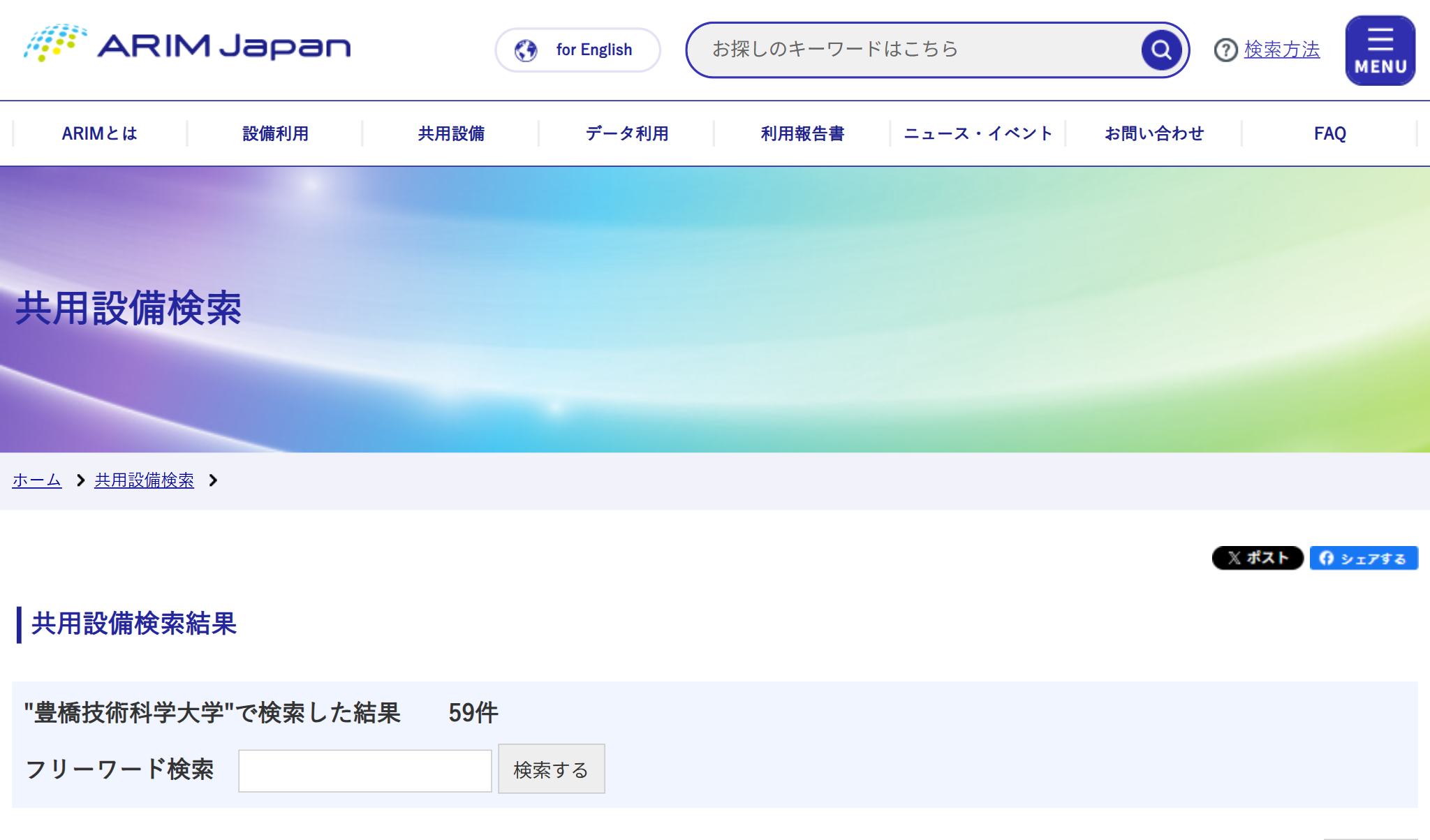Screen dimensions: 1430x840
Task: Go to お問い合わせ from the navigation
Action: click(1153, 133)
